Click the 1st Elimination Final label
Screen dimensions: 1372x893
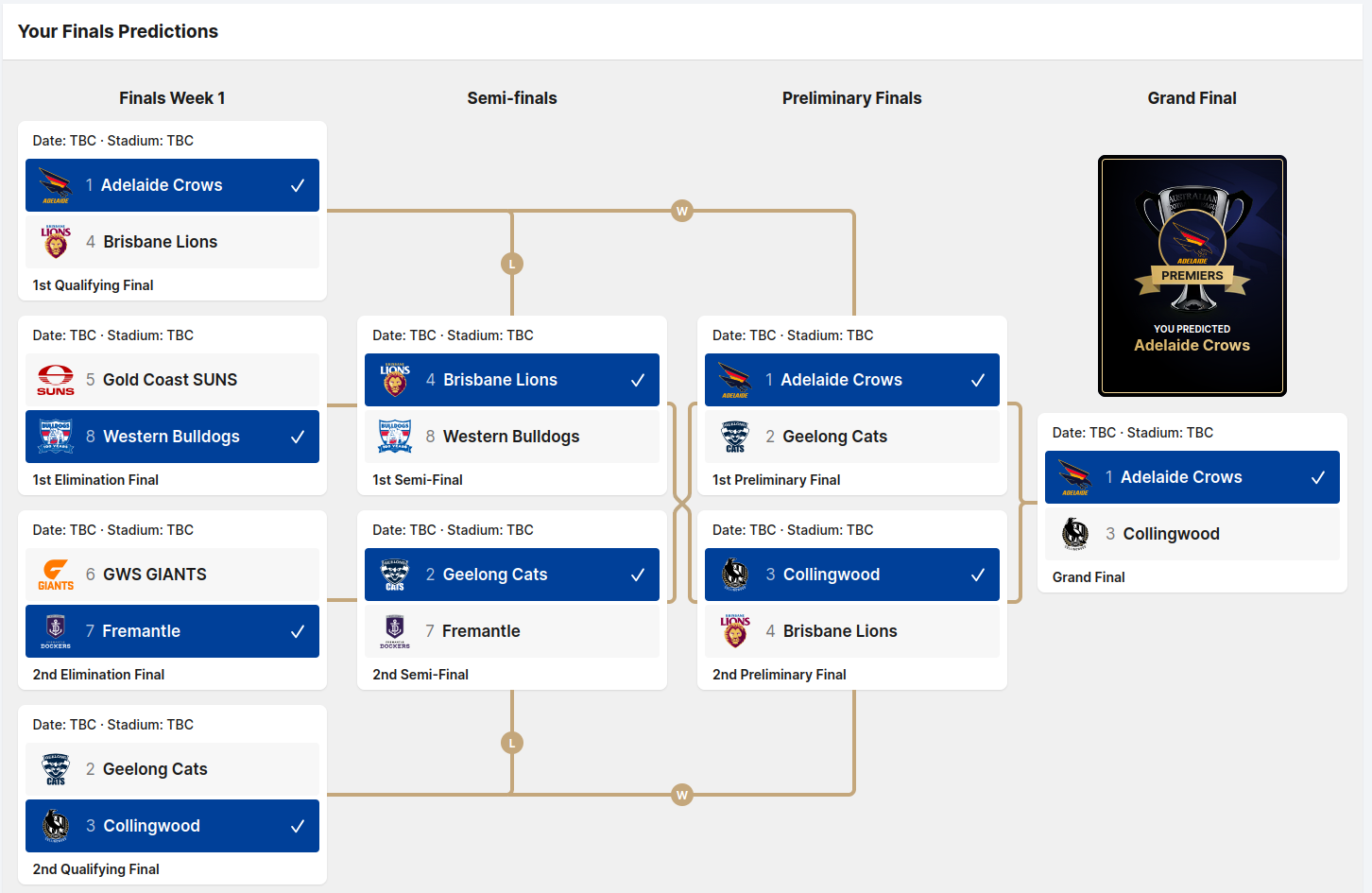pos(95,480)
